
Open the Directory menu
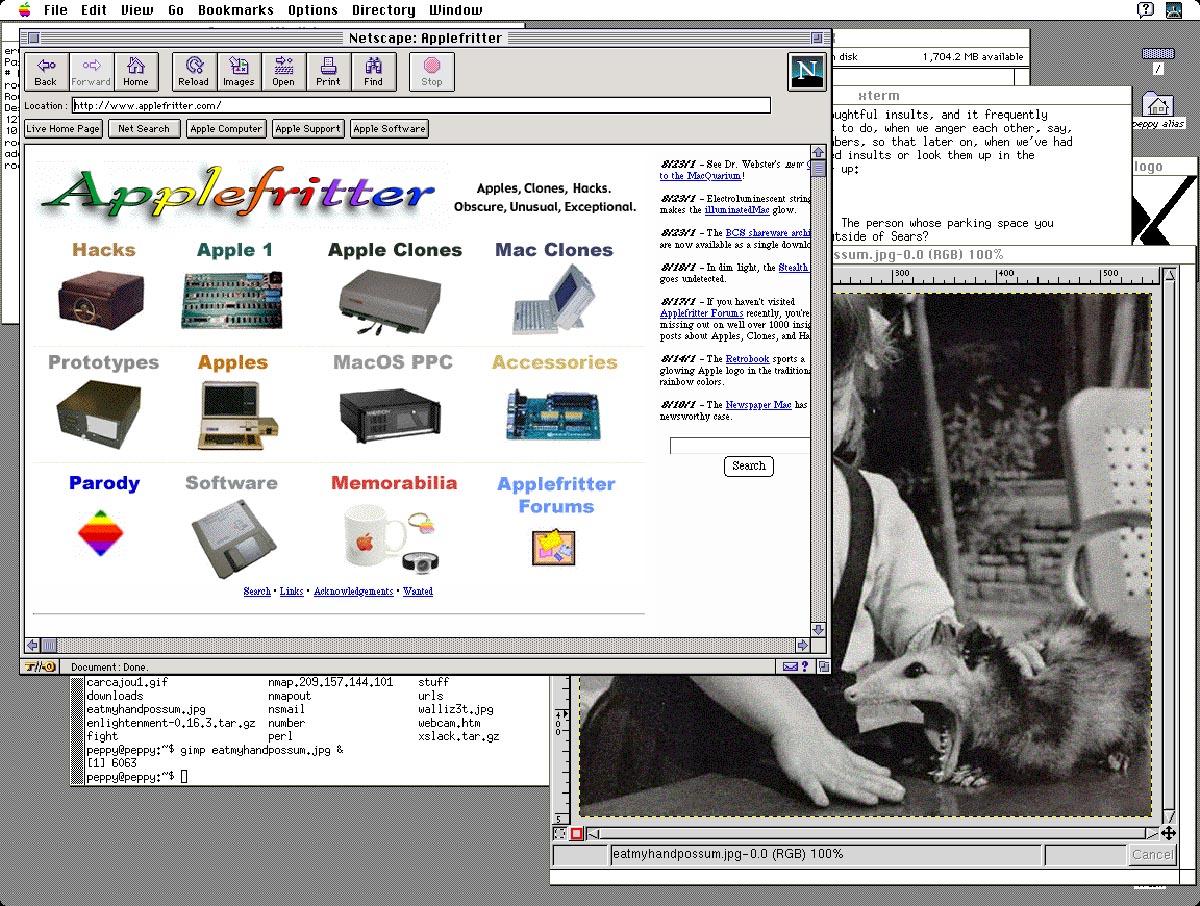coord(384,10)
